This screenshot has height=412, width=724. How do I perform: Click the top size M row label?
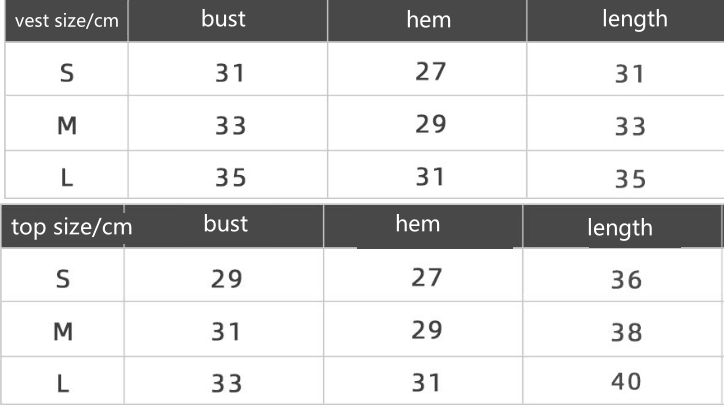point(63,331)
